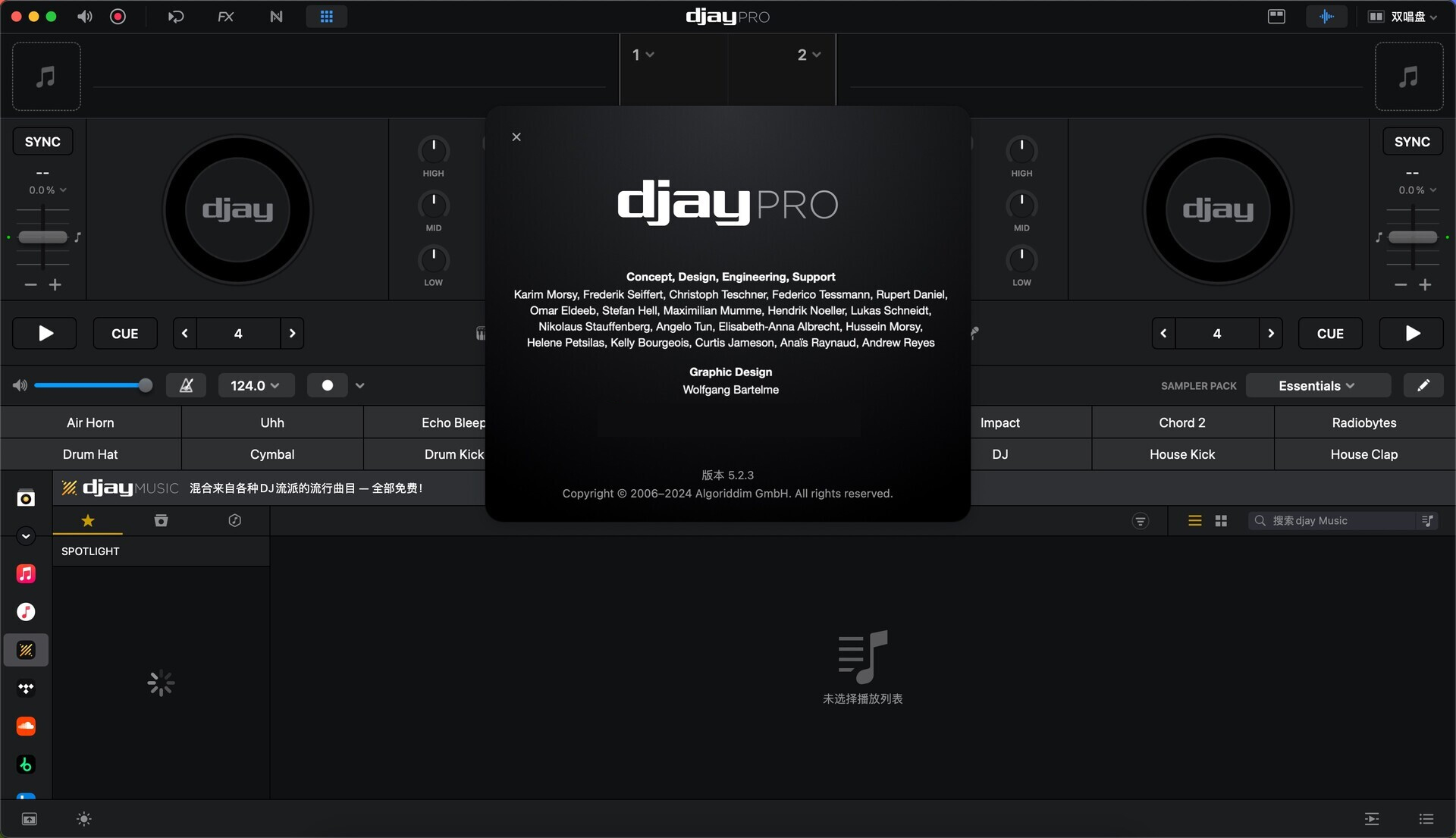Select the CUE button on left deck
Viewport: 1456px width, 838px height.
pos(124,332)
